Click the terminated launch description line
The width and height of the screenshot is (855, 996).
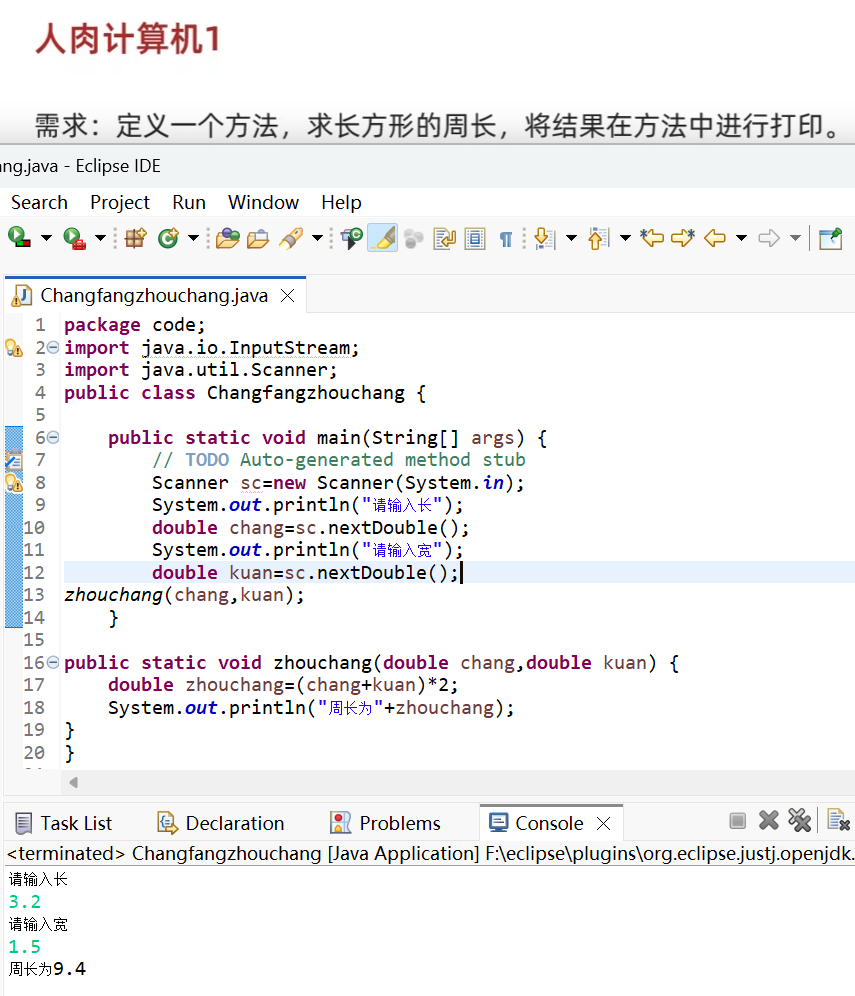430,853
